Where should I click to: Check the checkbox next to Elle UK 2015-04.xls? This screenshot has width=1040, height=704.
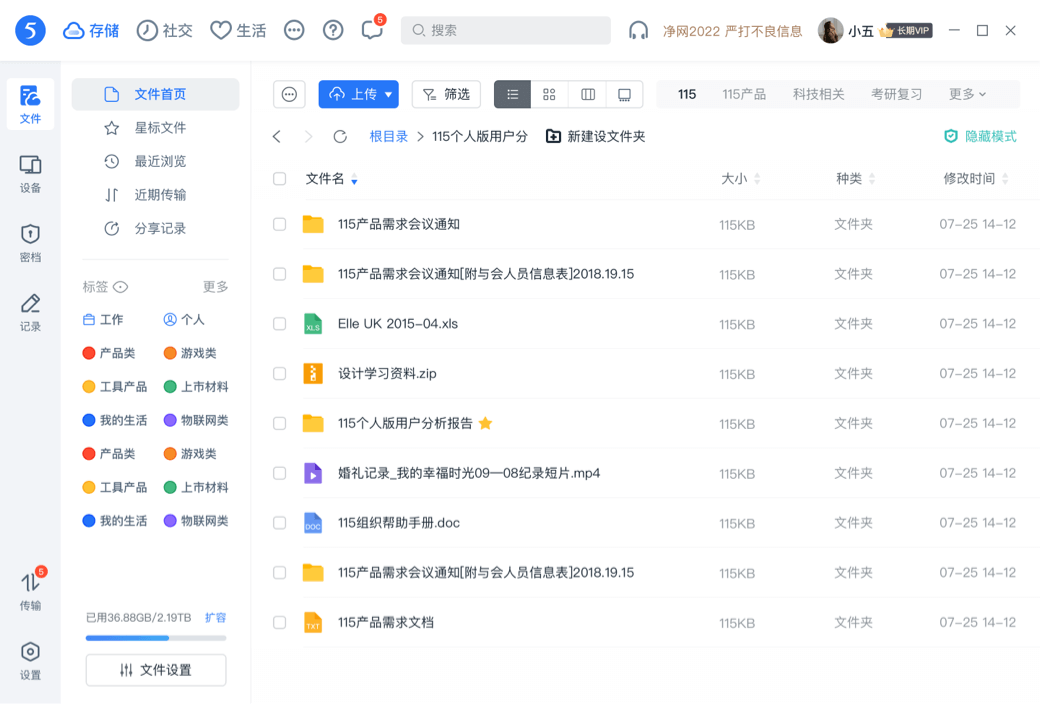click(280, 324)
